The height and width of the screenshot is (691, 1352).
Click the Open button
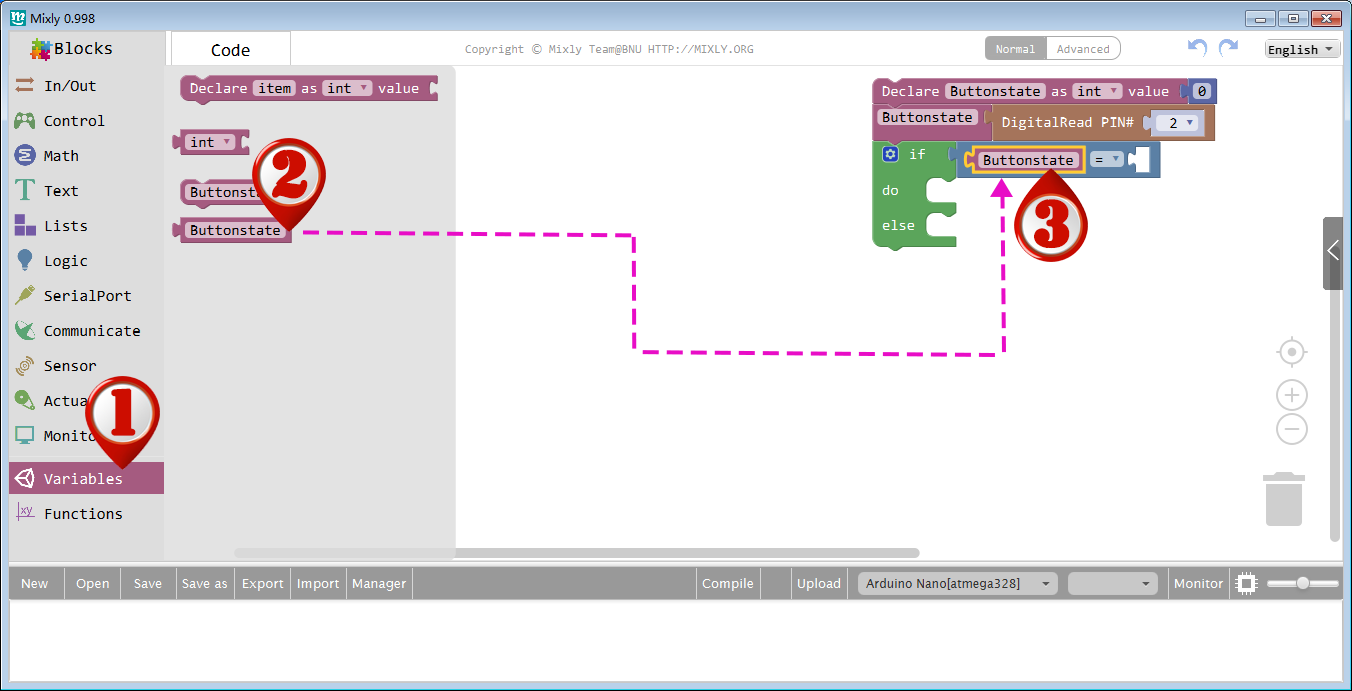click(93, 584)
